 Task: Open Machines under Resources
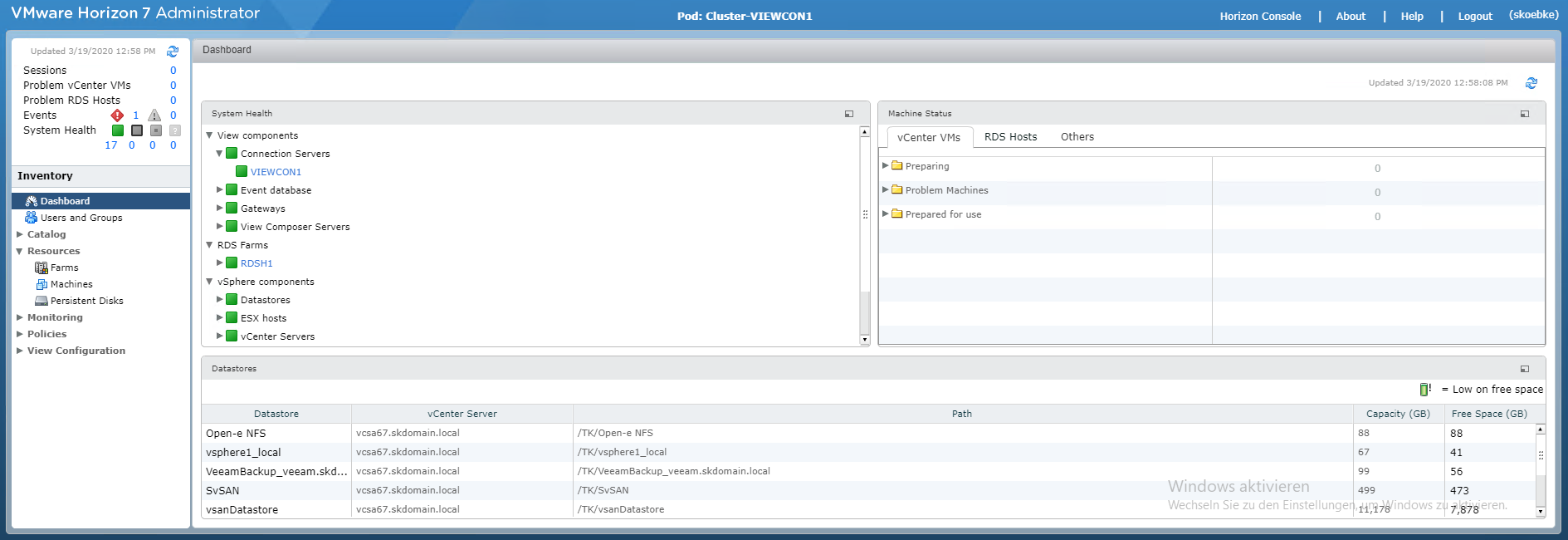tap(71, 284)
